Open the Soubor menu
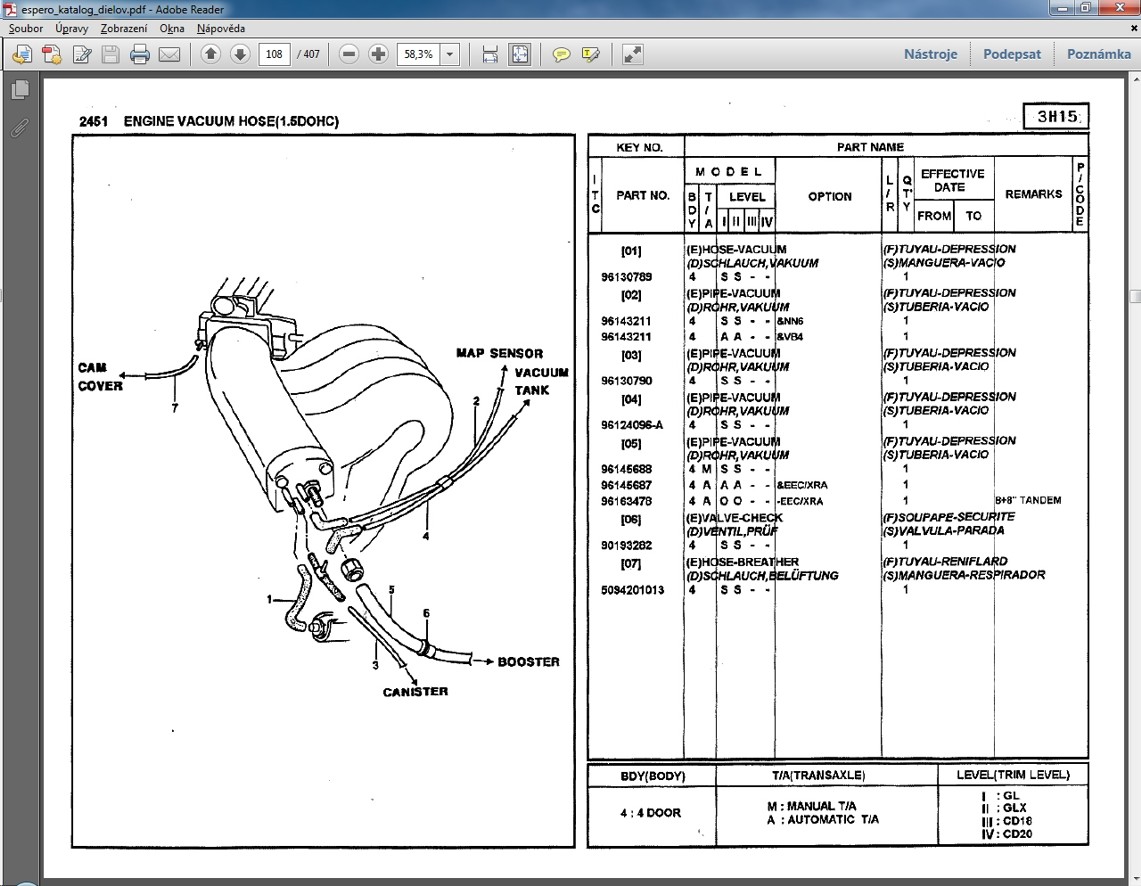 (26, 29)
